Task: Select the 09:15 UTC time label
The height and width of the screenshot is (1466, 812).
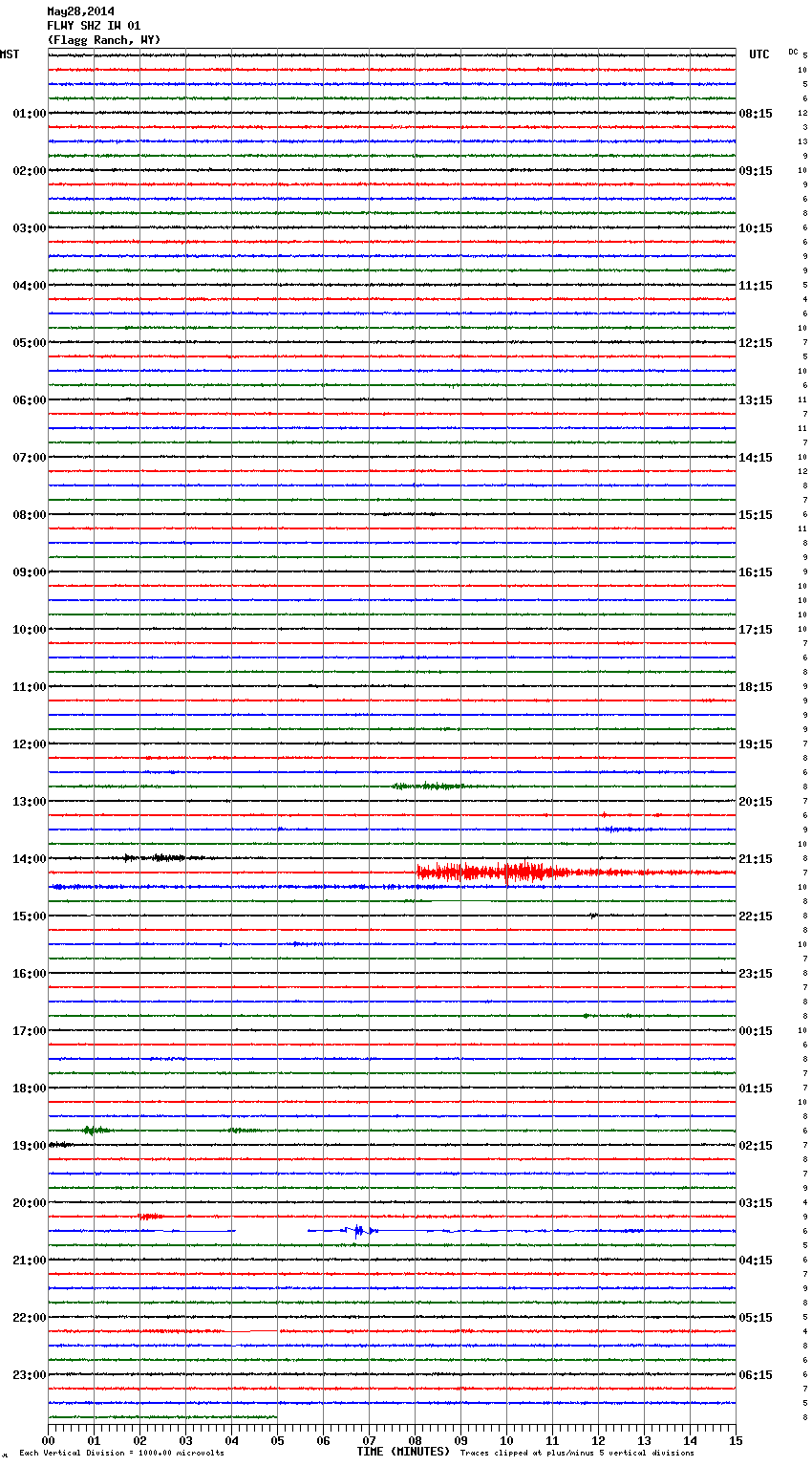Action: click(756, 171)
